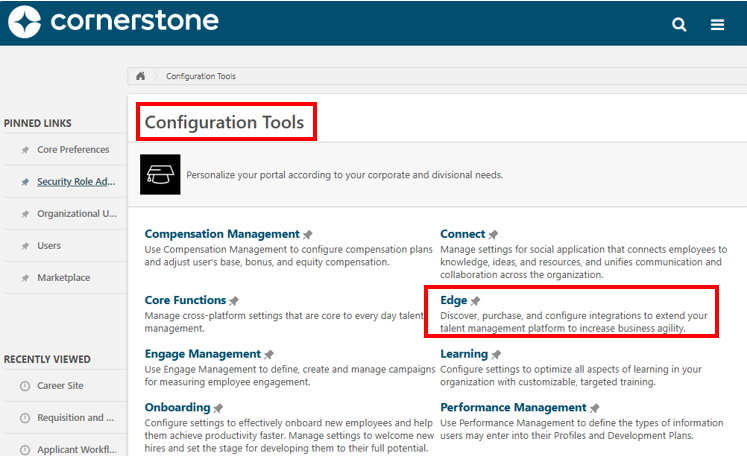
Task: Open recently viewed Career Site
Action: pyautogui.click(x=61, y=386)
